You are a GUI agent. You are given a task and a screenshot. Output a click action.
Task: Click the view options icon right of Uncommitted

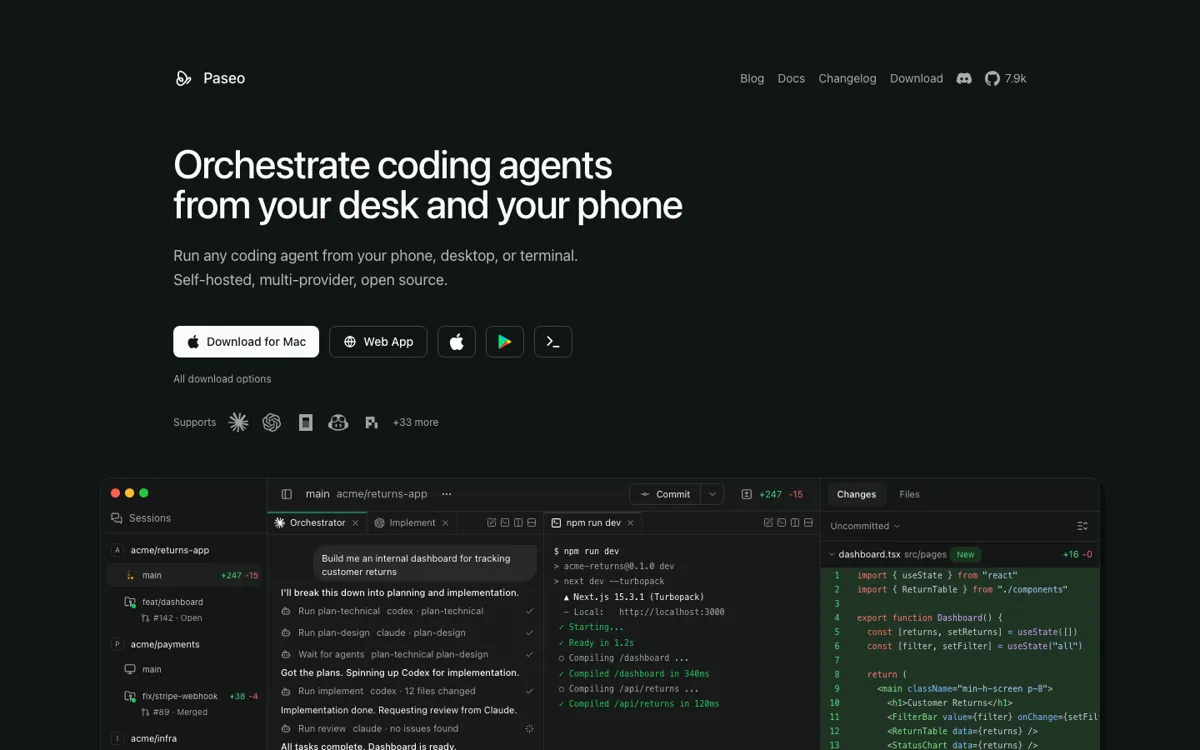point(1082,526)
